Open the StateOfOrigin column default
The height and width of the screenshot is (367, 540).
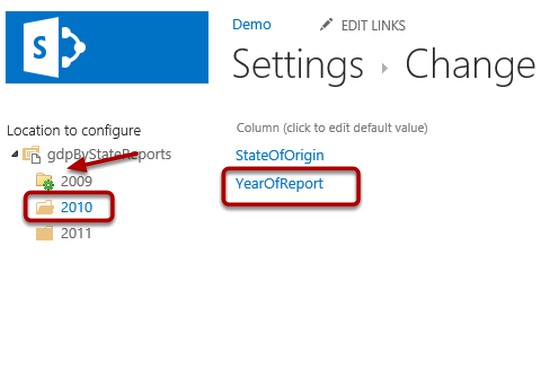point(280,155)
